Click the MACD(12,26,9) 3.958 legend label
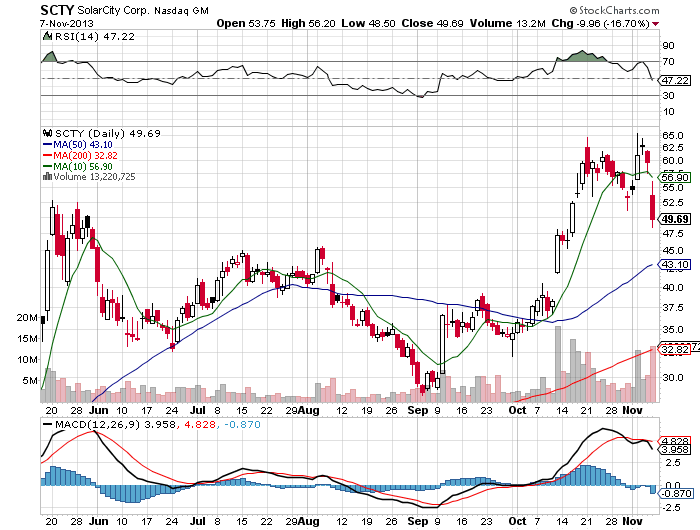 [115, 424]
